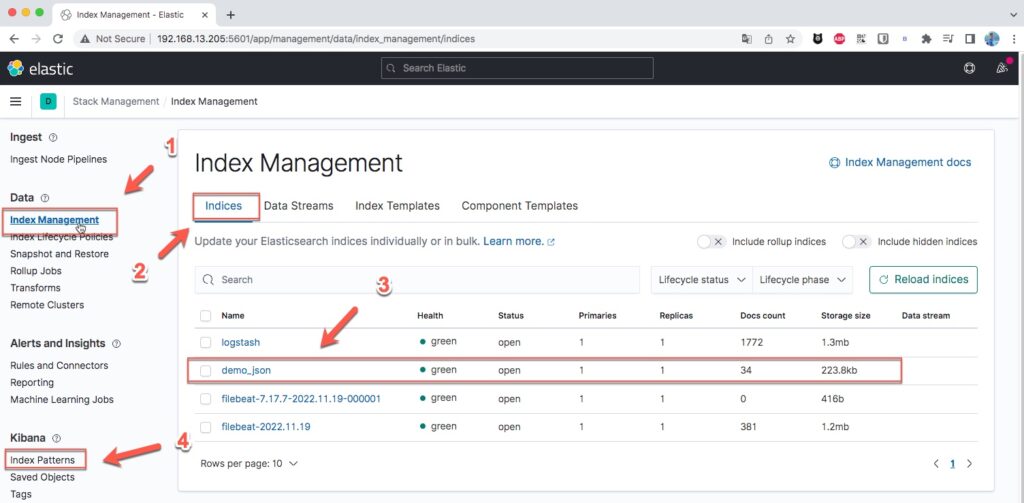Open the browser side panel icon
Screen dimensions: 1024x503
[970, 39]
